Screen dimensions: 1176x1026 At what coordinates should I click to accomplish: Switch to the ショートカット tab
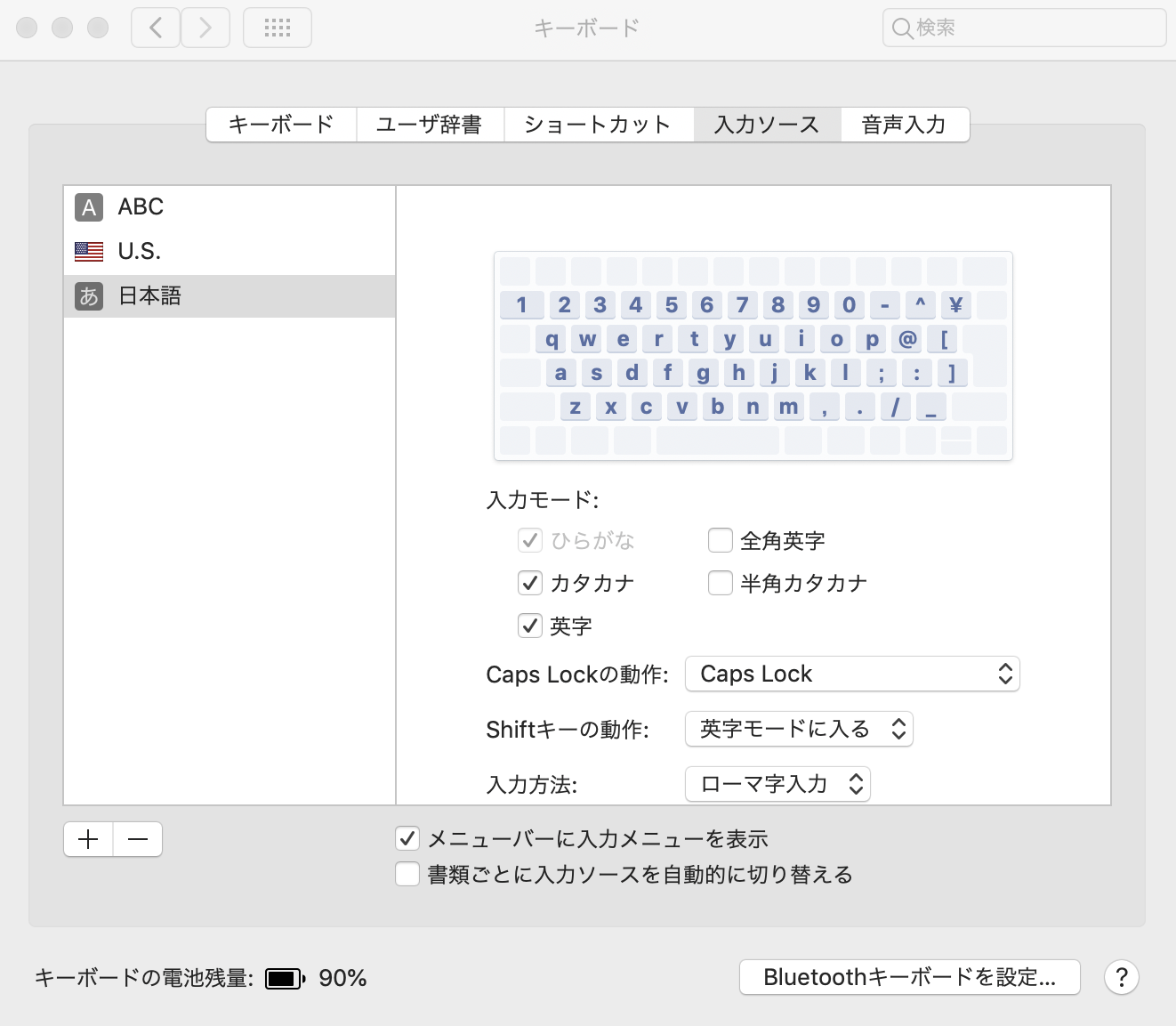tap(598, 125)
